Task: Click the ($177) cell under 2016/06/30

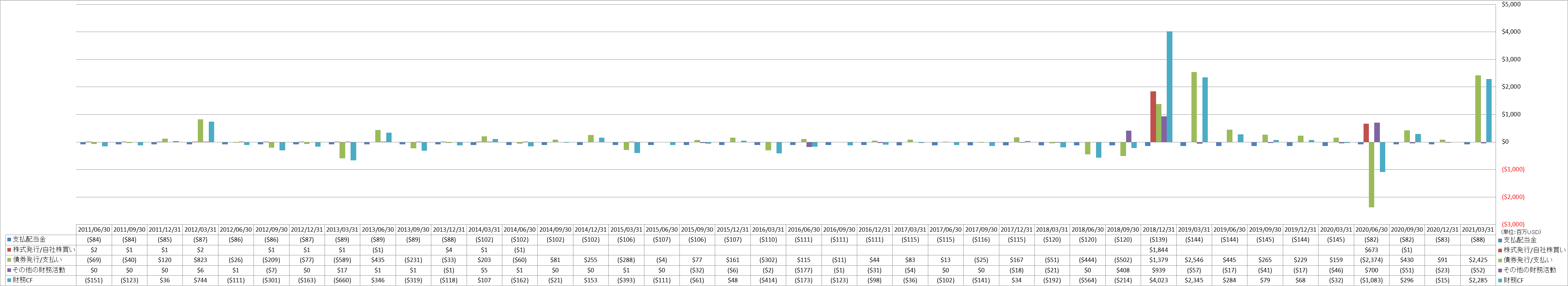Action: click(804, 270)
